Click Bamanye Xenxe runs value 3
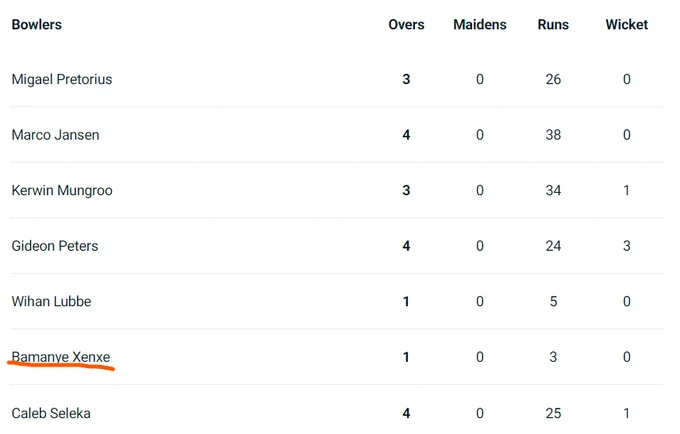680x434 pixels. point(553,357)
